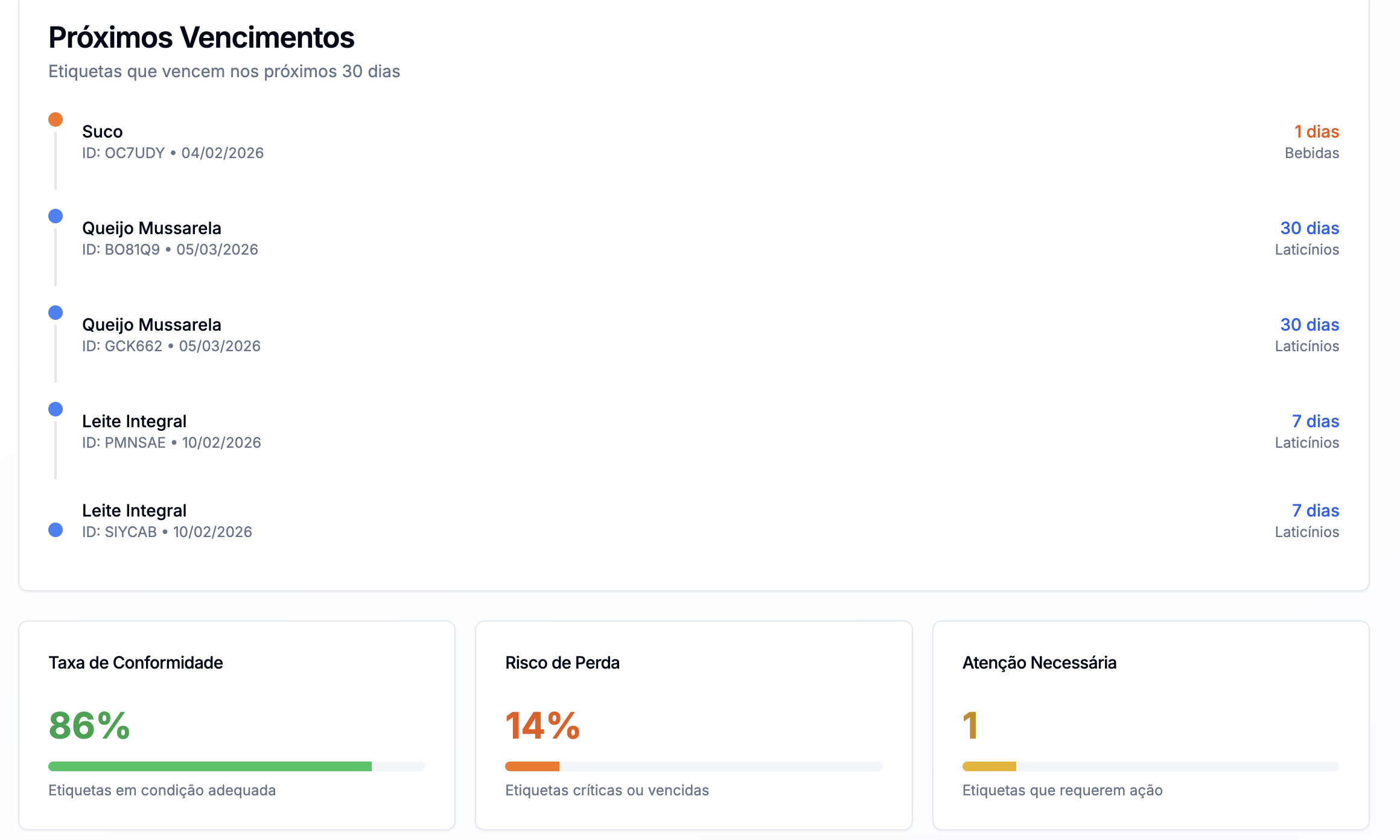
Task: Click the yellow Atenção Necessária progress bar
Action: (989, 766)
